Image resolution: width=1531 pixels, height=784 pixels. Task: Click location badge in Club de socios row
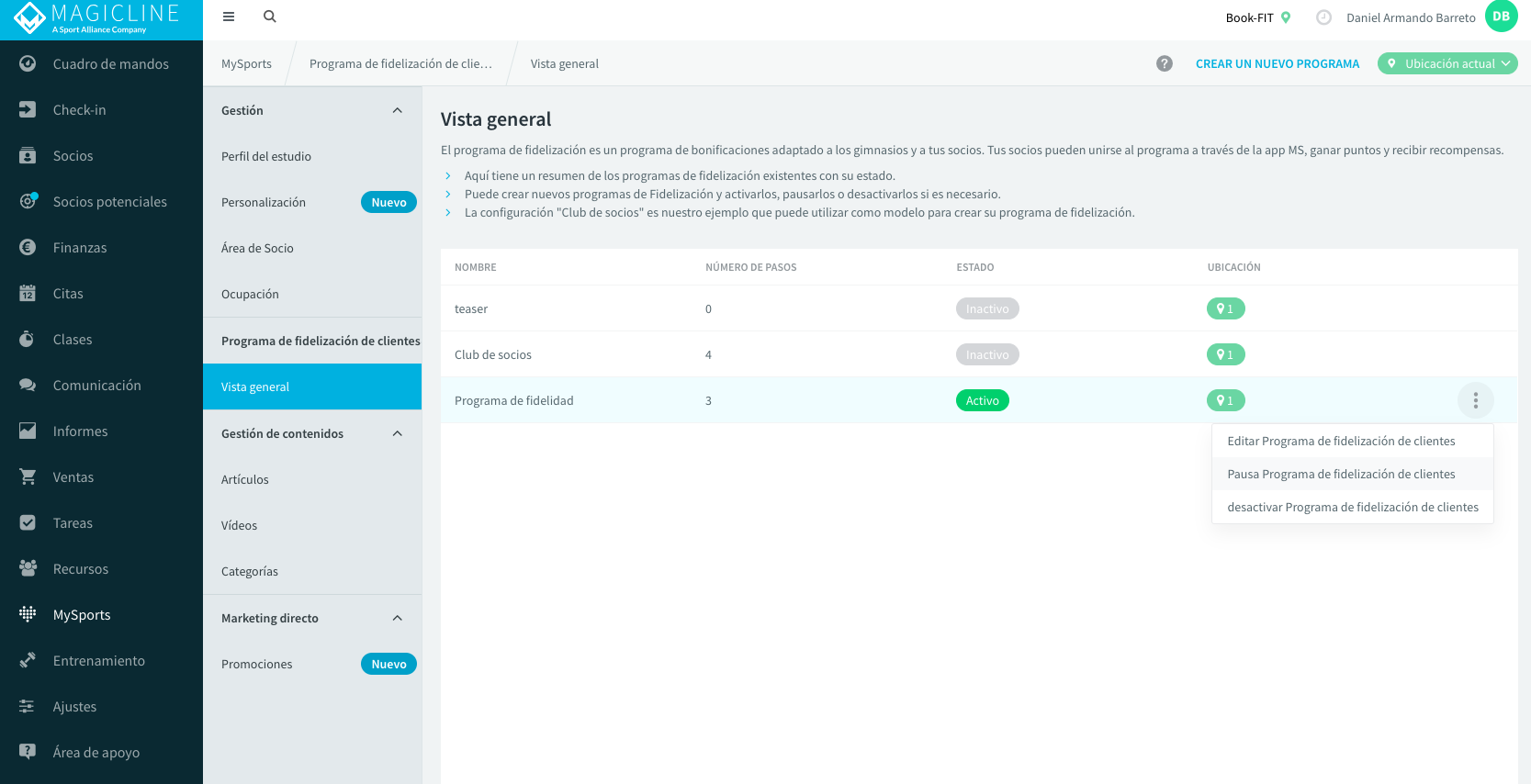[x=1225, y=354]
